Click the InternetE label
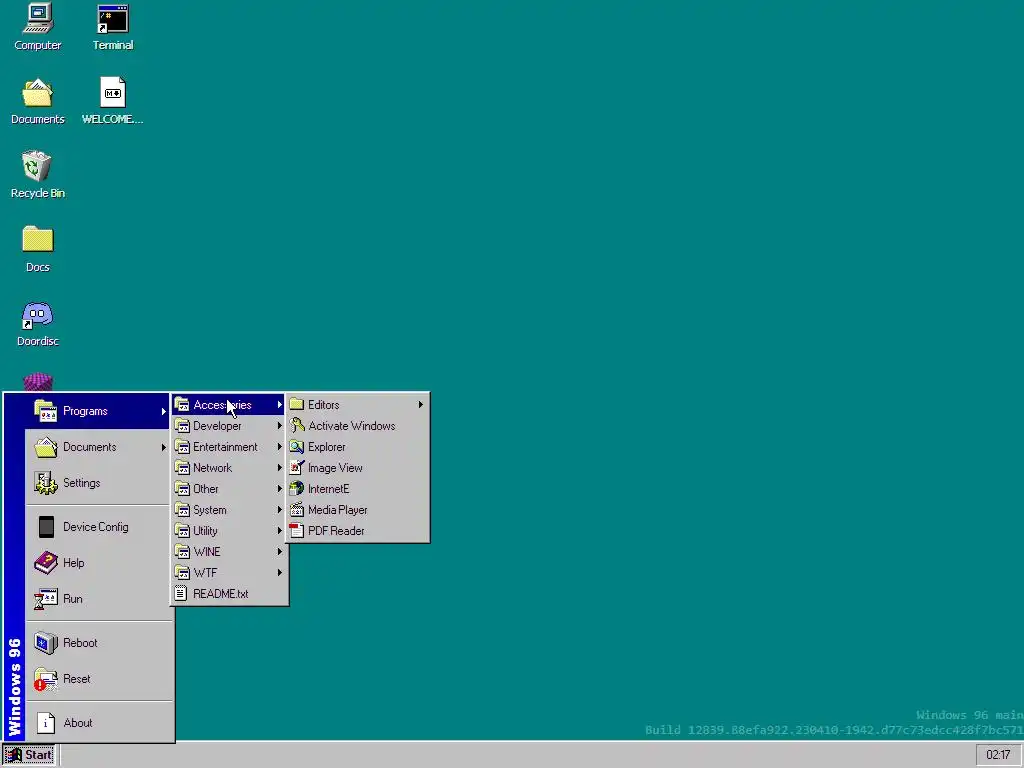This screenshot has width=1024, height=768. point(328,488)
